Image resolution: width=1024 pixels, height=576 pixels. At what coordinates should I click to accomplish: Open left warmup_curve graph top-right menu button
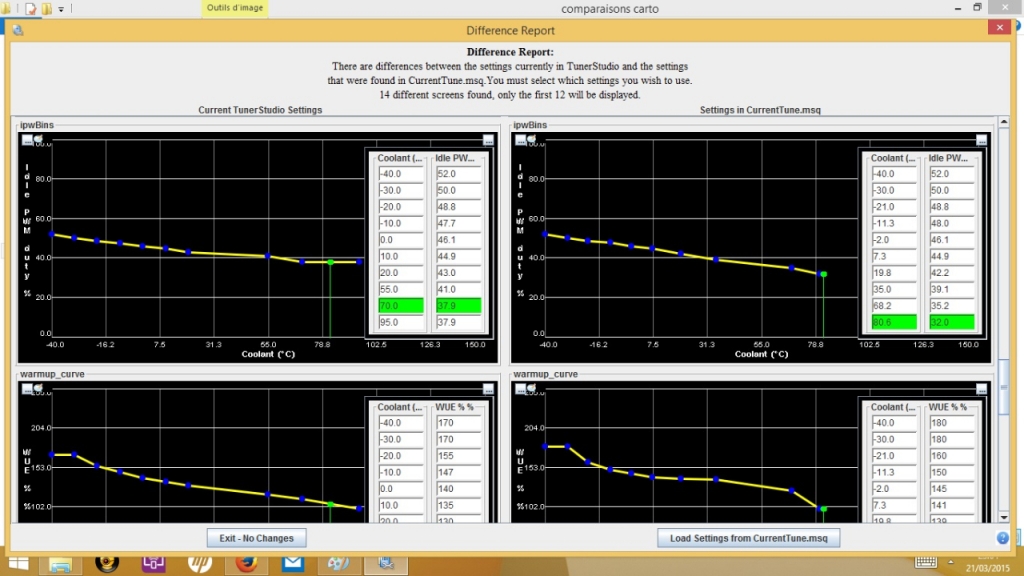tap(488, 389)
